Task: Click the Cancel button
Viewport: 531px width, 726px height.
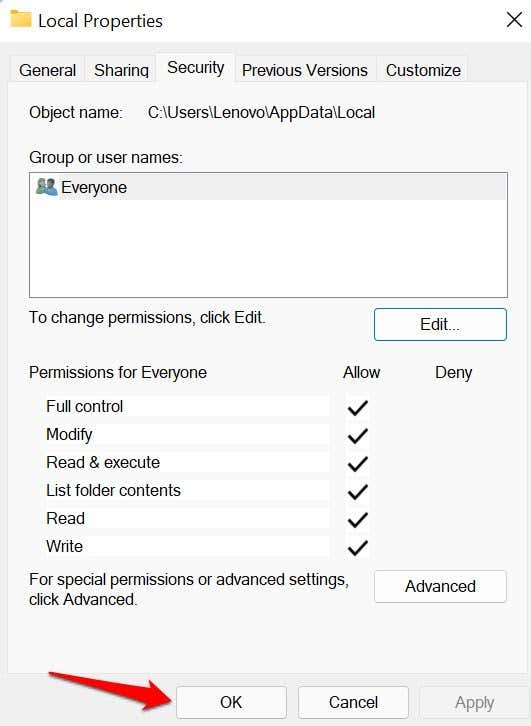Action: point(353,702)
